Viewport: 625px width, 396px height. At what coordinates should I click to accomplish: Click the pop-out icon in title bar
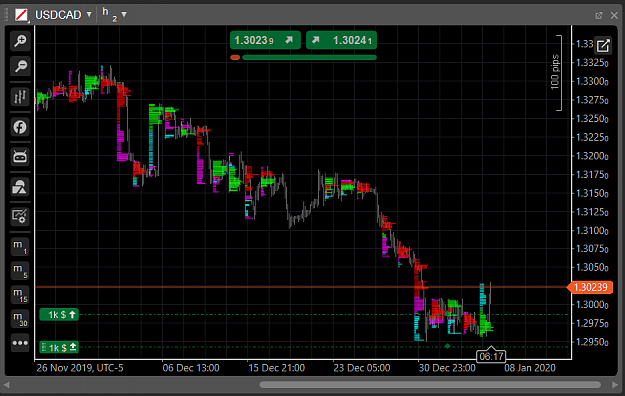(x=598, y=15)
